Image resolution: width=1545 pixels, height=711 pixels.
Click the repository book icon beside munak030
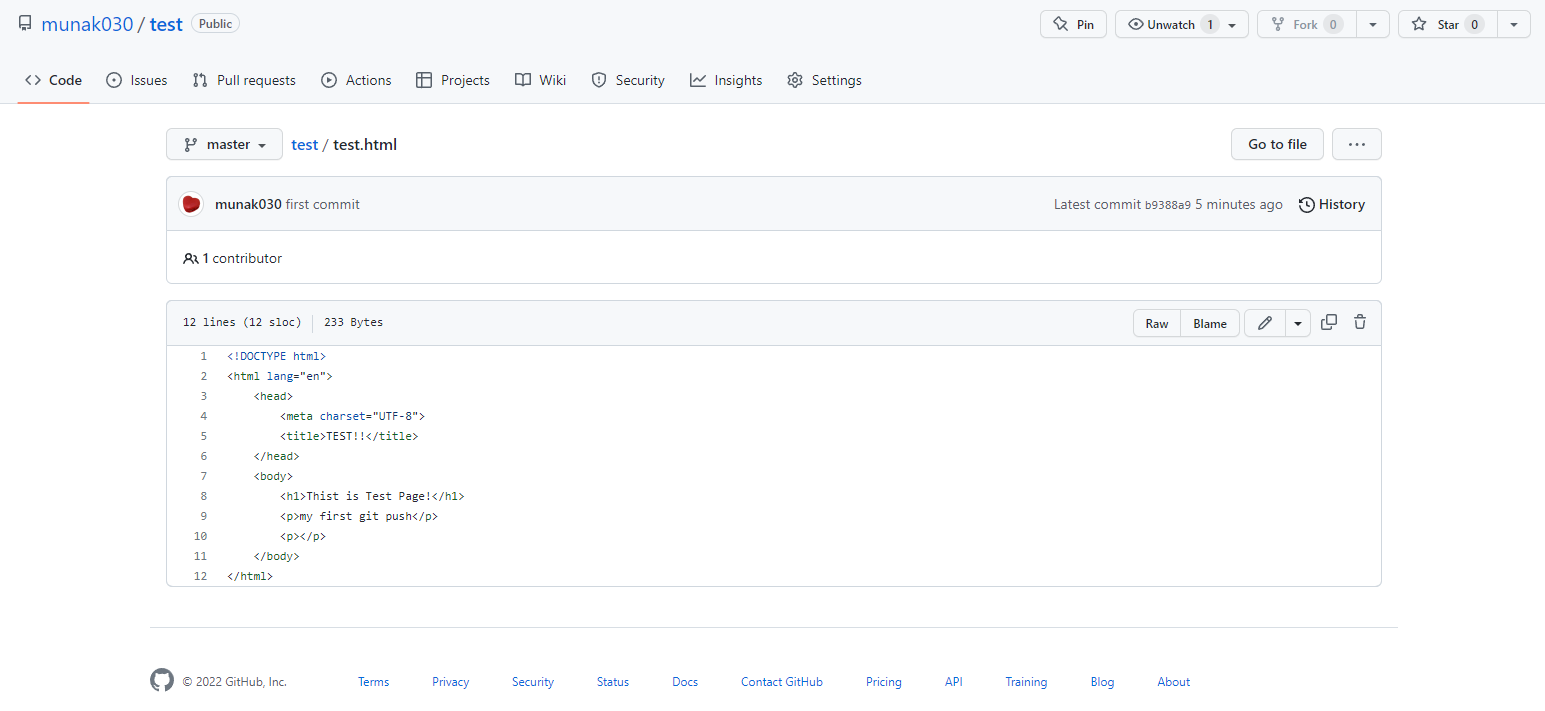(25, 23)
